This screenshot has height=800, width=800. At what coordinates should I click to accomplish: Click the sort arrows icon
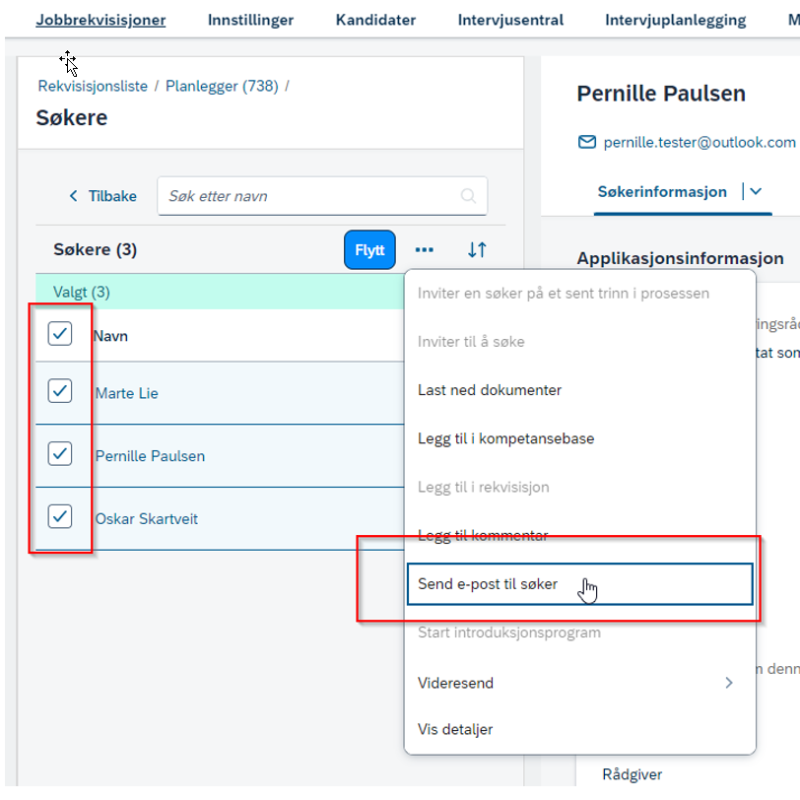477,250
